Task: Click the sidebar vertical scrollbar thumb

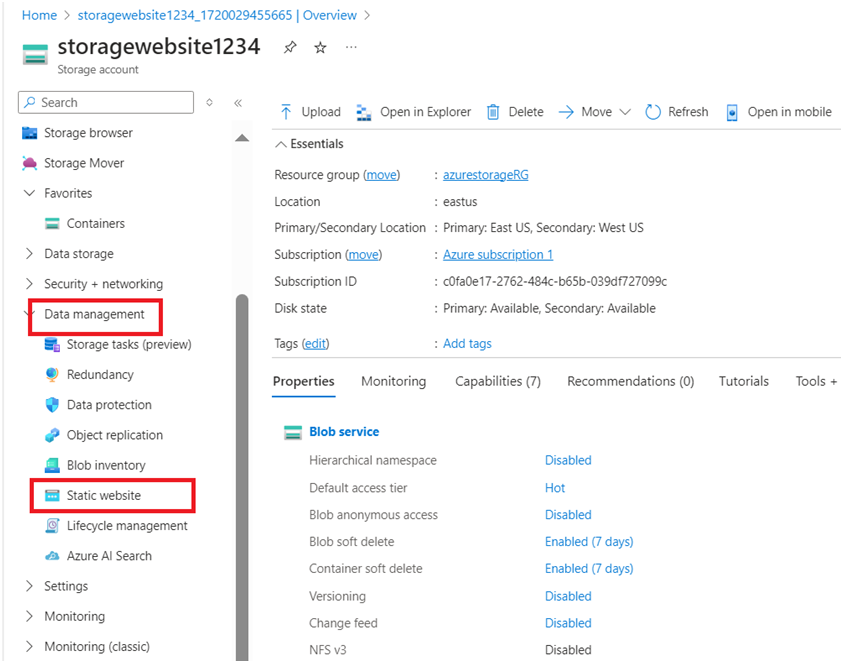Action: [242, 477]
